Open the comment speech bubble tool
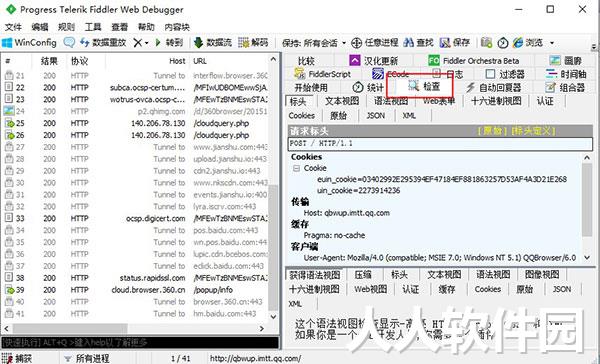The image size is (600, 364). coord(69,42)
